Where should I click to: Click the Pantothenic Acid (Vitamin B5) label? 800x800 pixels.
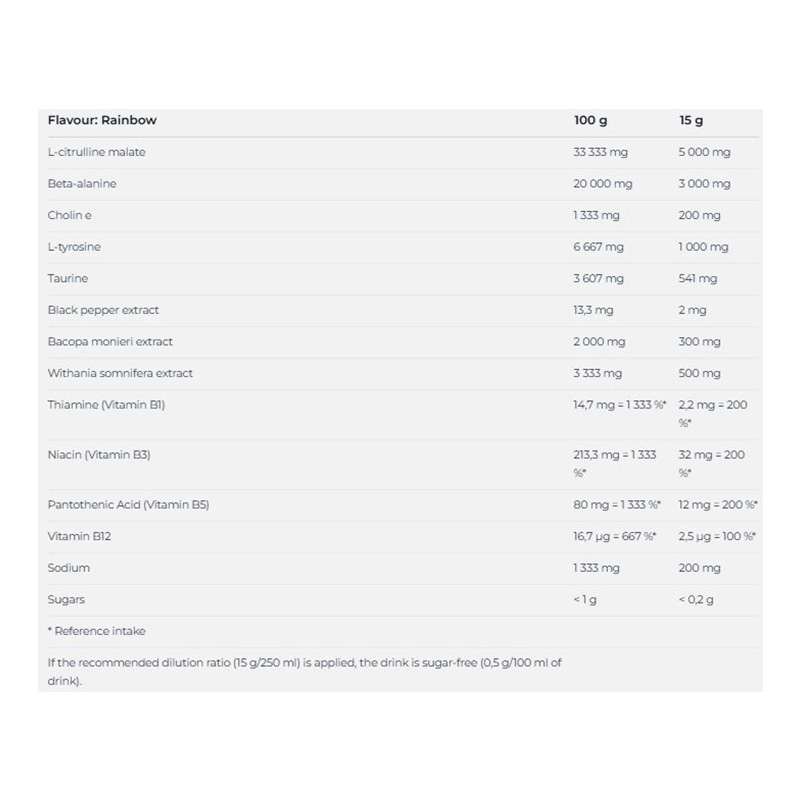(x=128, y=505)
